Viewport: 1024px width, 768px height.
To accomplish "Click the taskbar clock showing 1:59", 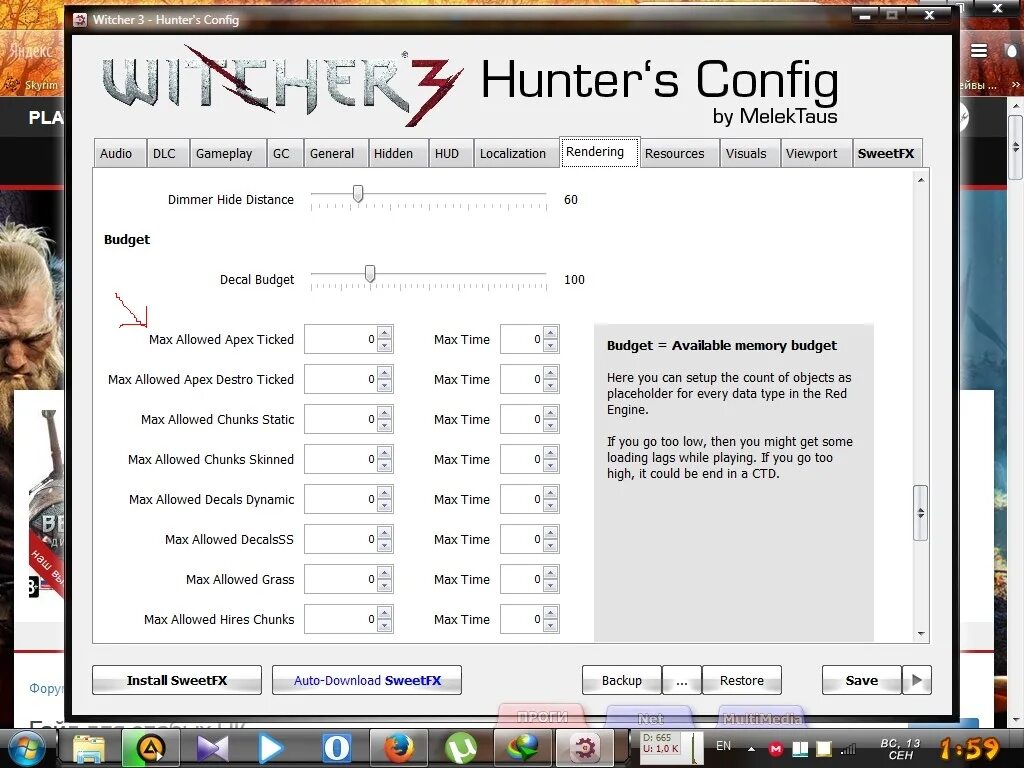I will point(969,748).
